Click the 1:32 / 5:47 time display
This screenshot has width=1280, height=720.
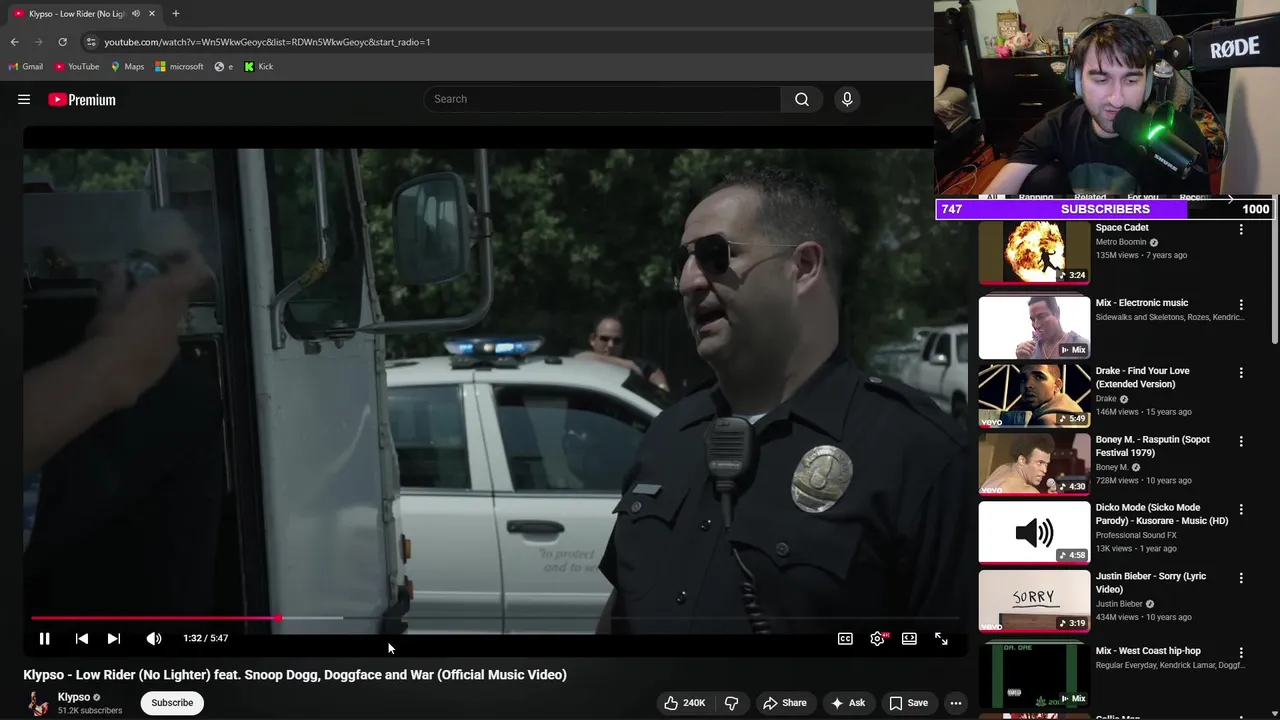(206, 638)
